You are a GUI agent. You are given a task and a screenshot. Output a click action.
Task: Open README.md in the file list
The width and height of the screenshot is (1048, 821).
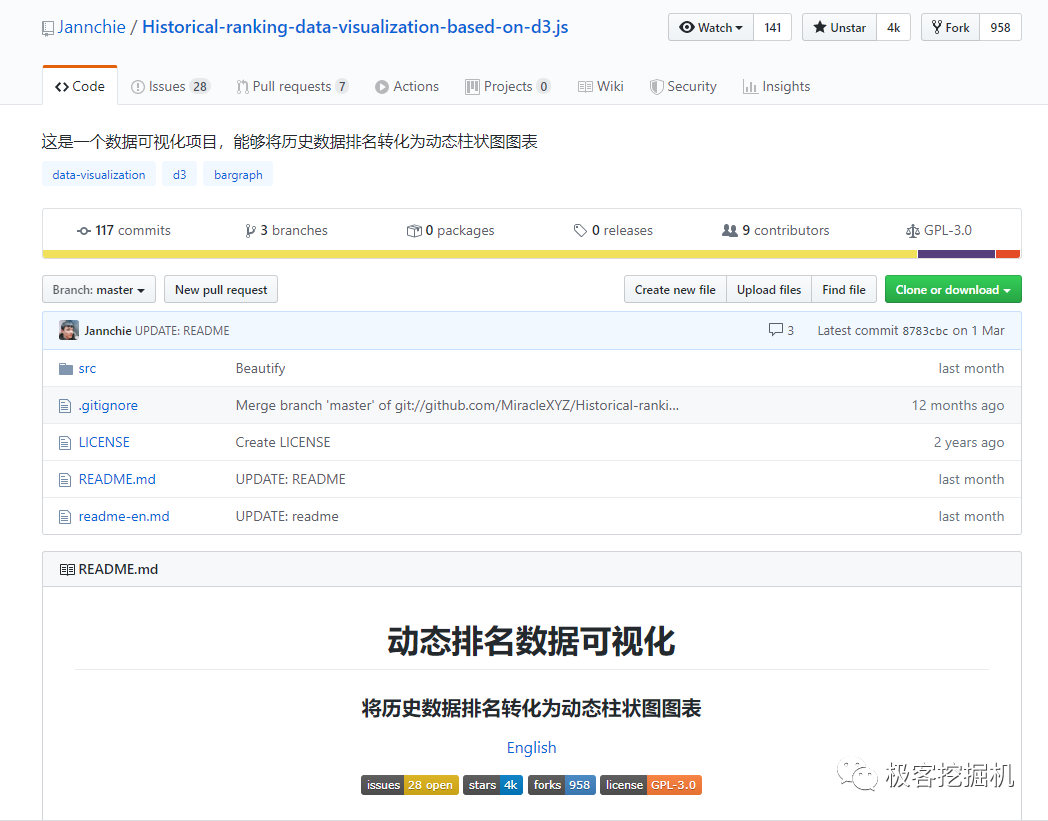(117, 479)
